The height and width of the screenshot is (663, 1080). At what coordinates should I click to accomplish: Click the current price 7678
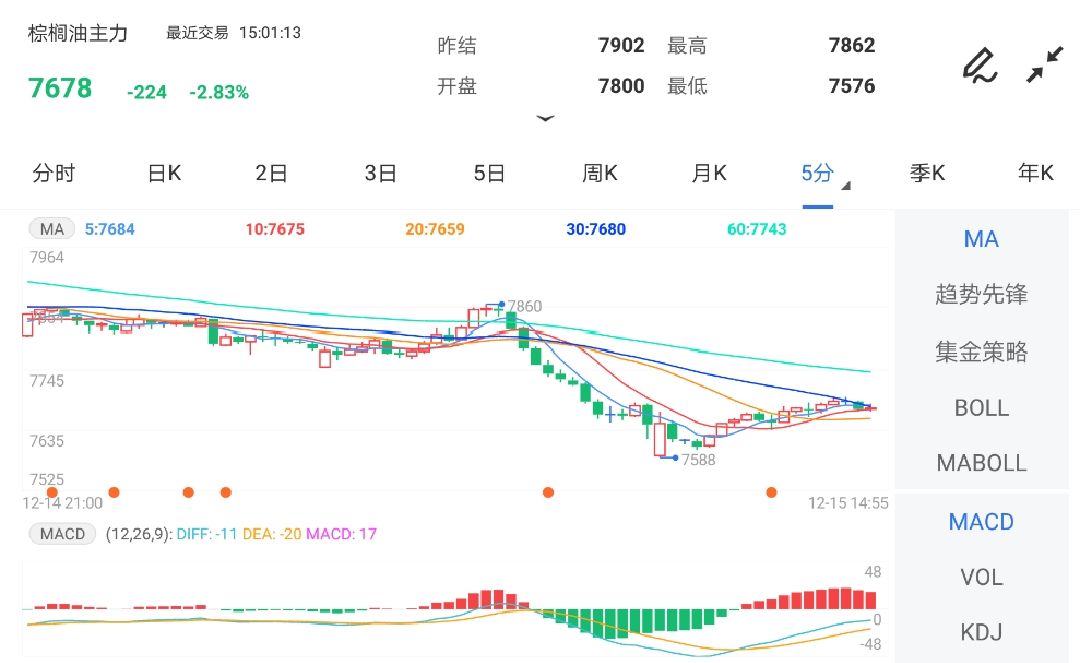[x=60, y=88]
